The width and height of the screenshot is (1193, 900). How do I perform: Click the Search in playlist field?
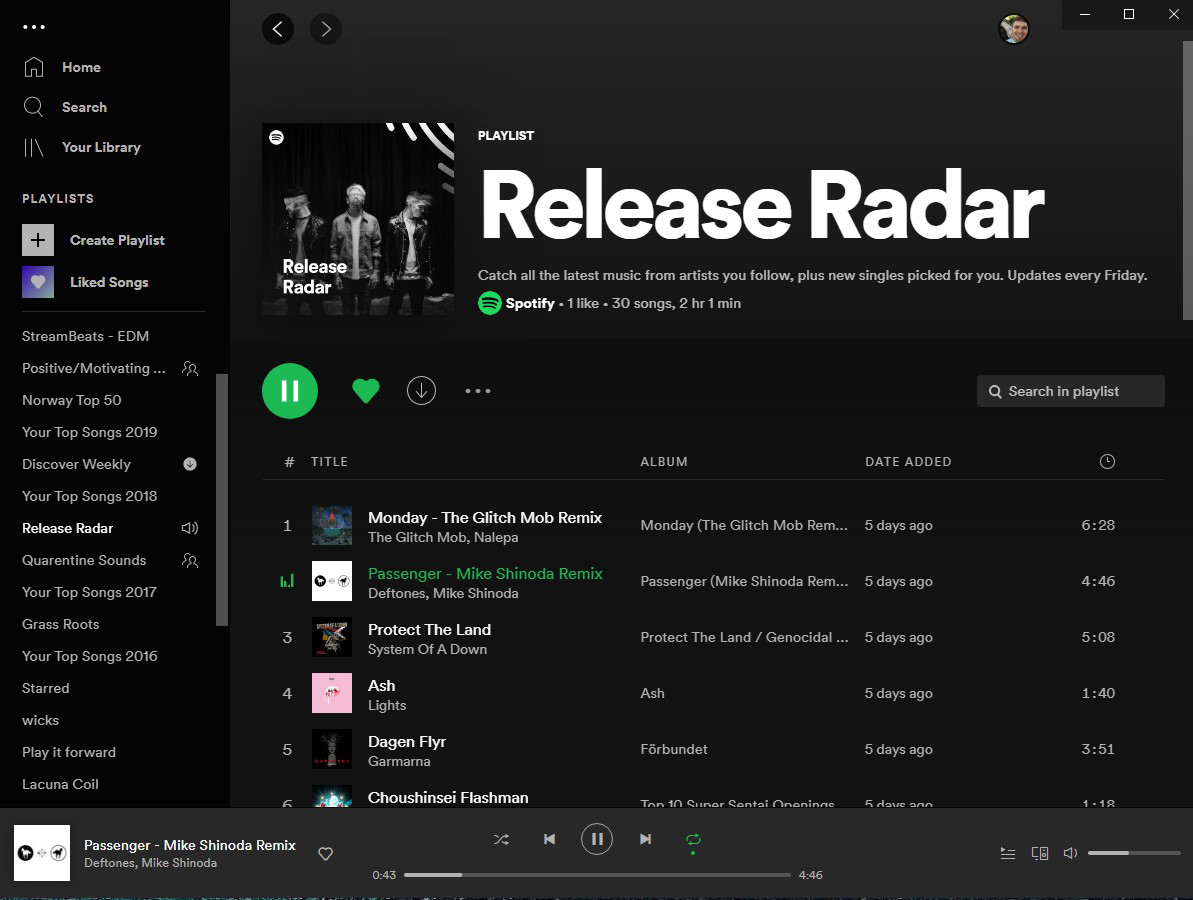(1070, 391)
